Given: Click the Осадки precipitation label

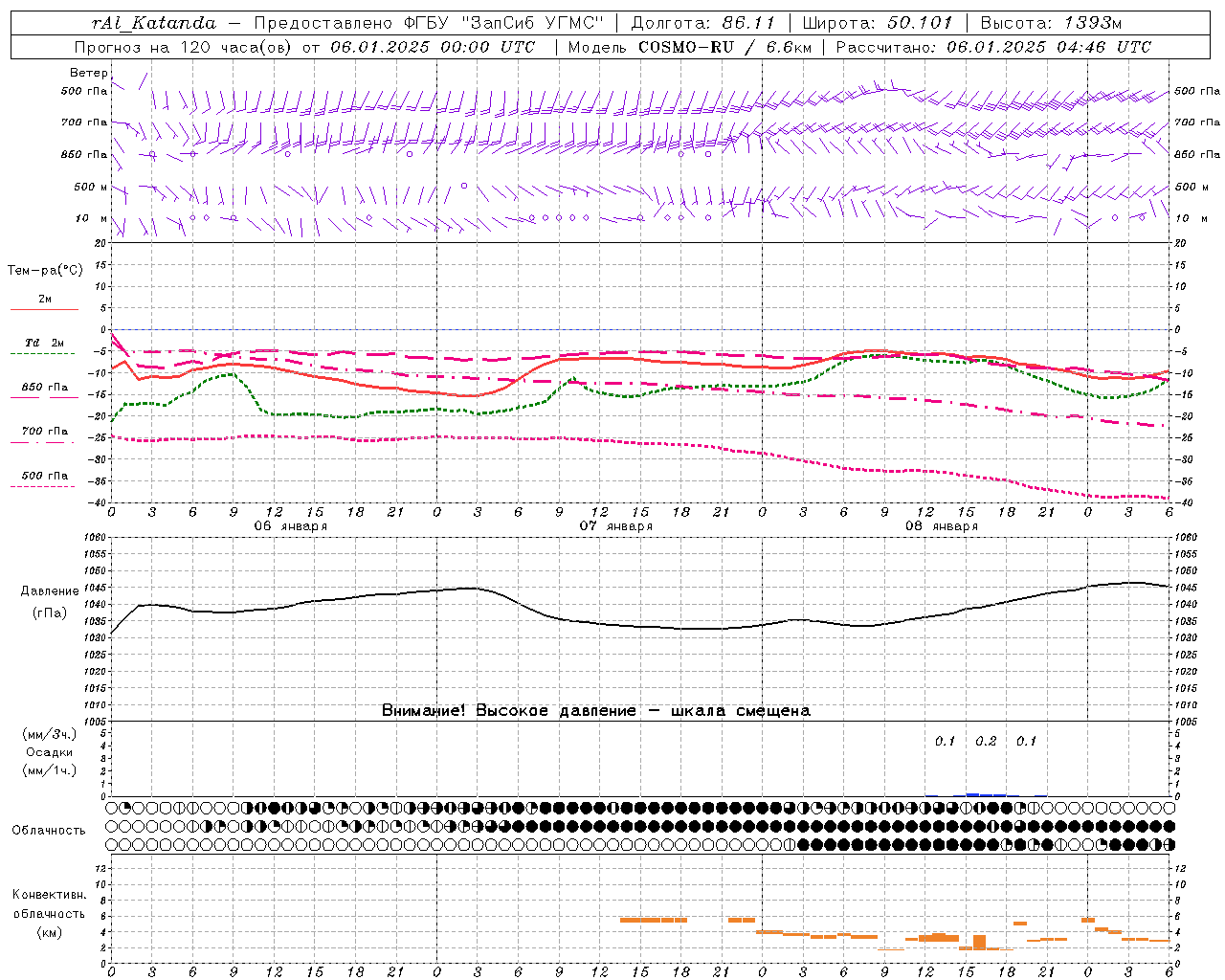Looking at the screenshot, I should tap(50, 752).
